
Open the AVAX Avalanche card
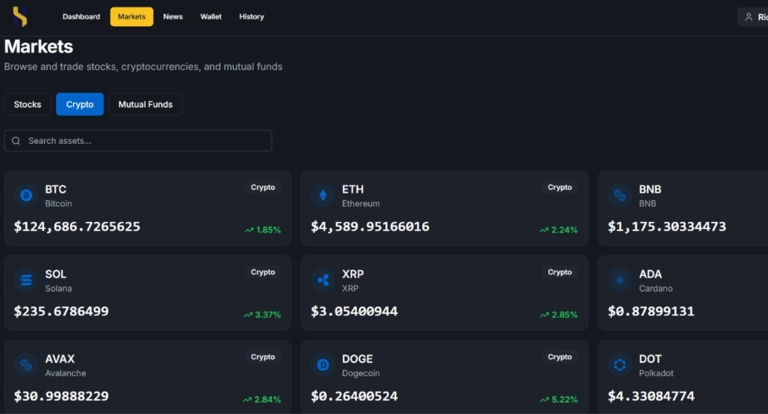pos(147,377)
